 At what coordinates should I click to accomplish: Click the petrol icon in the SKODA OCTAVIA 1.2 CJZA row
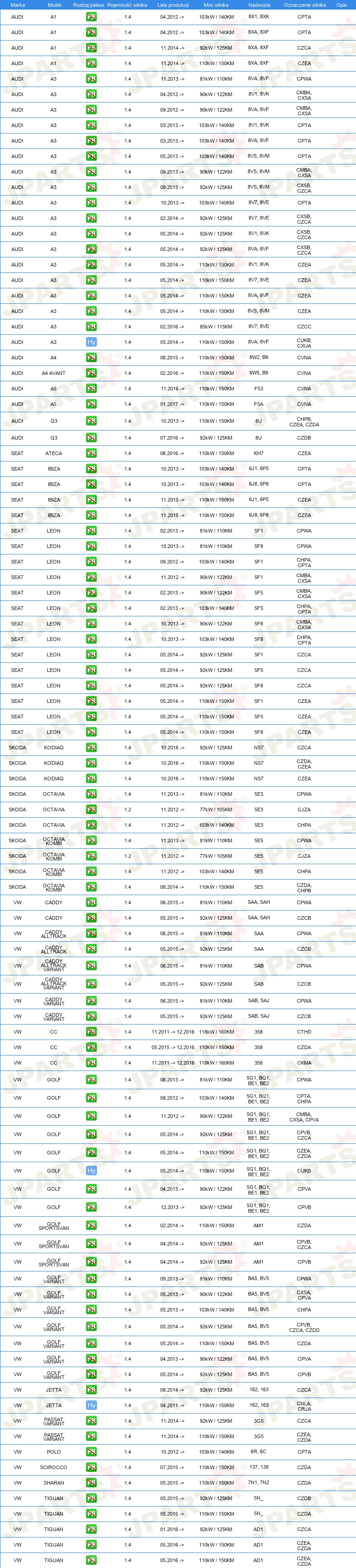(x=92, y=810)
